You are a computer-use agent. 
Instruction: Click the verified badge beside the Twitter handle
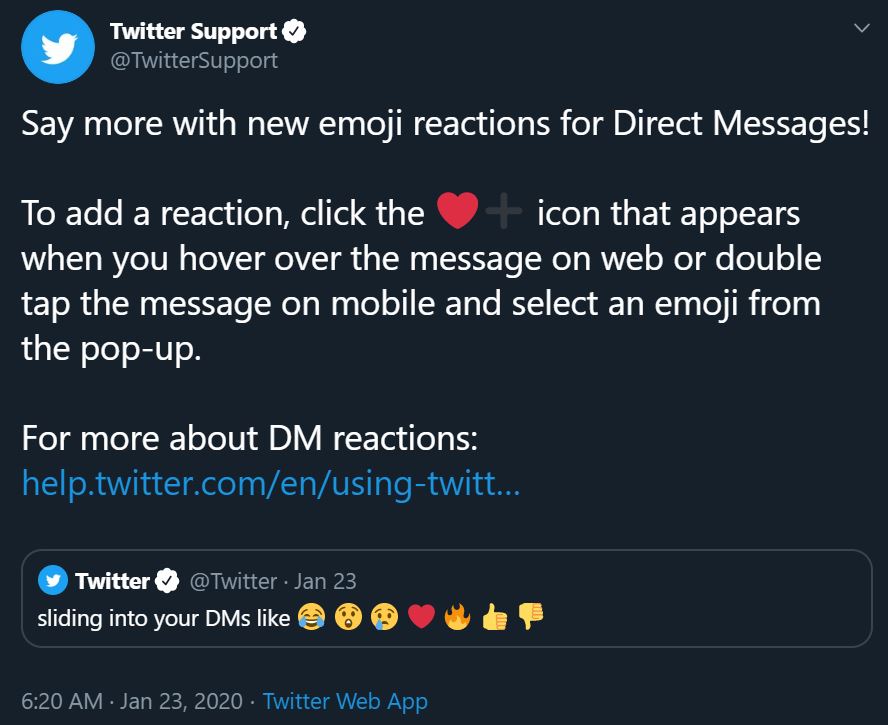tap(164, 580)
